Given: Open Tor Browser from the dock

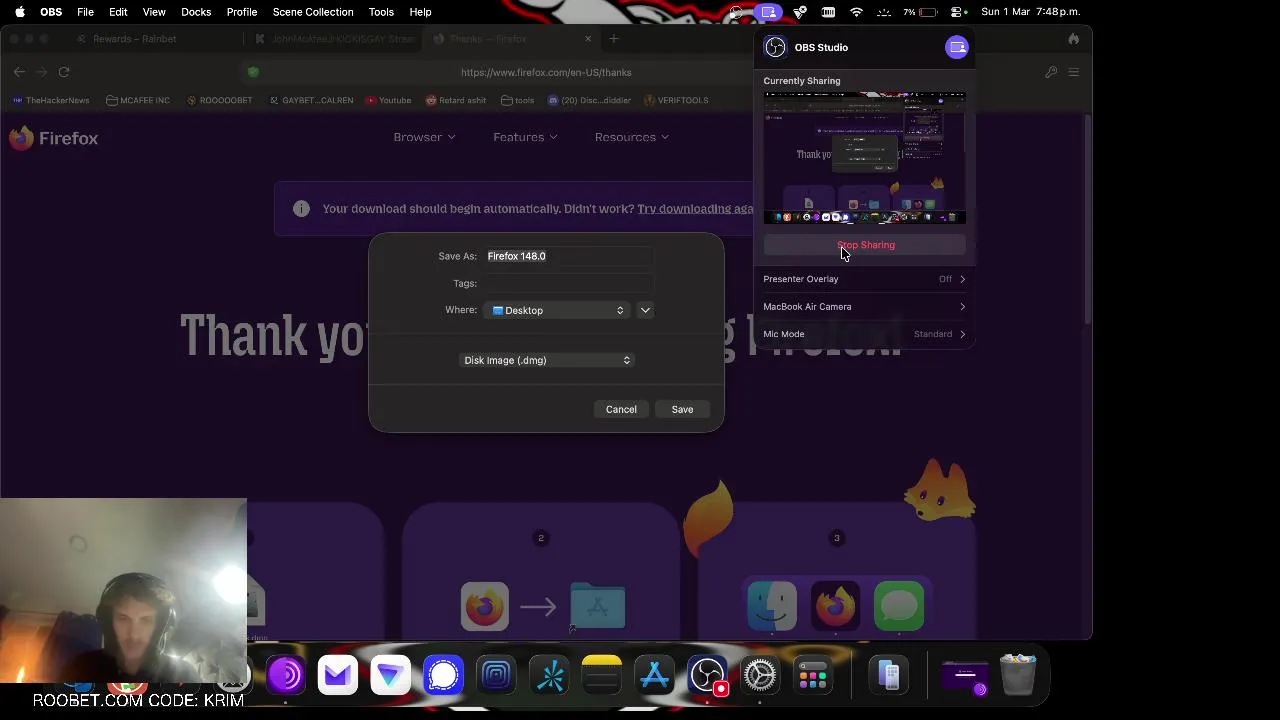Looking at the screenshot, I should click(x=286, y=676).
